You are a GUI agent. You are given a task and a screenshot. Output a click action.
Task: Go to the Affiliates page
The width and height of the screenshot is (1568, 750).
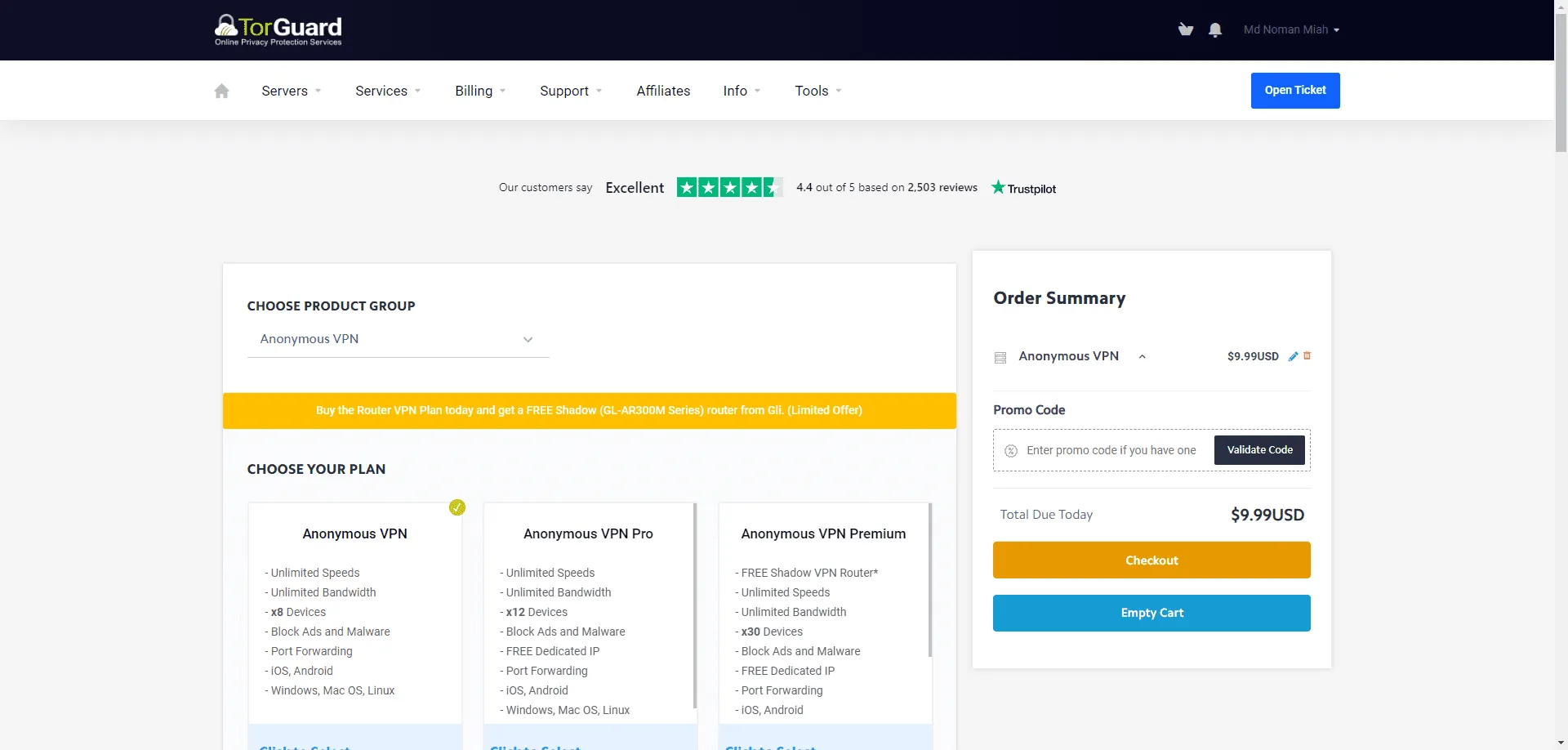pyautogui.click(x=663, y=91)
